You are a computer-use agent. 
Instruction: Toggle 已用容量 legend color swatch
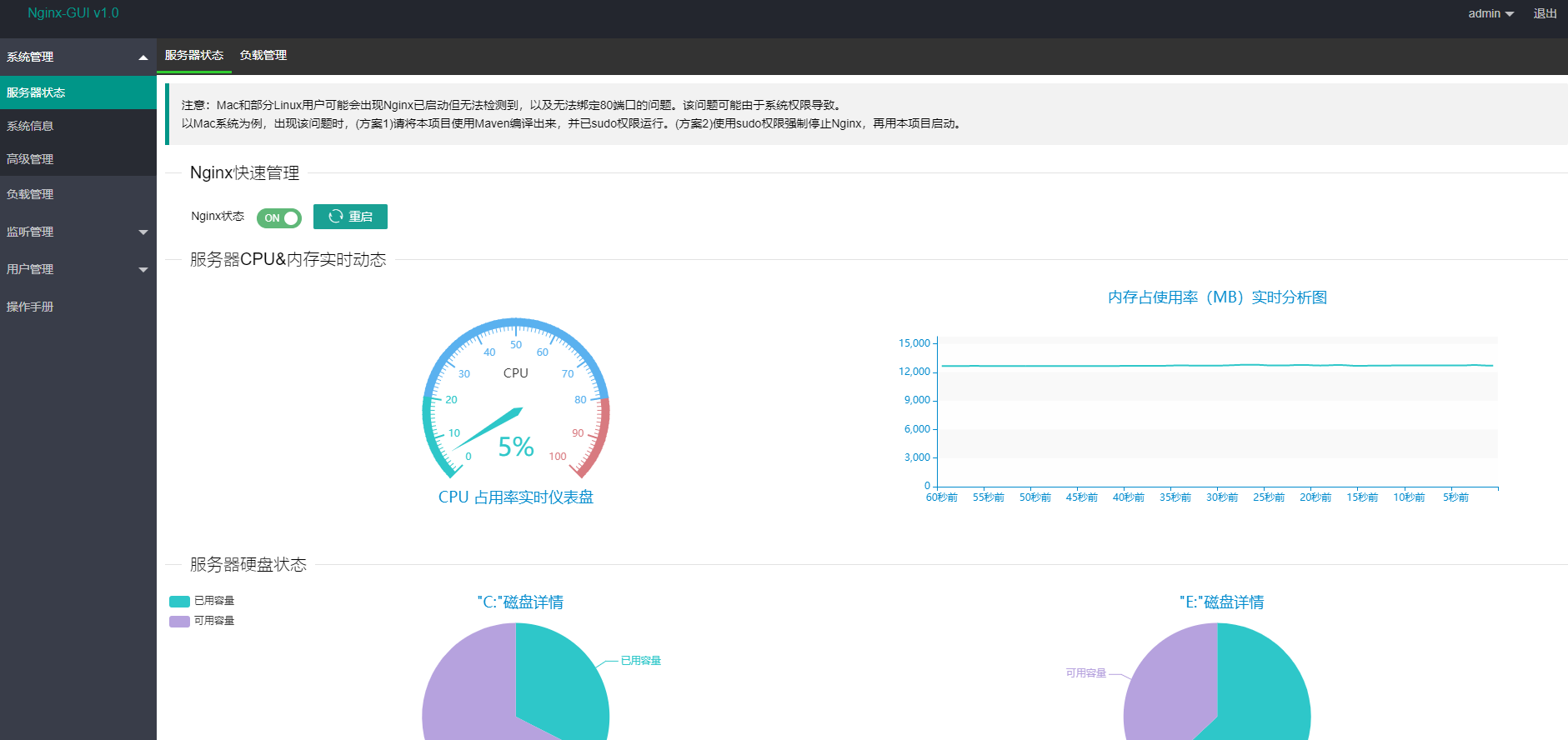(x=179, y=601)
